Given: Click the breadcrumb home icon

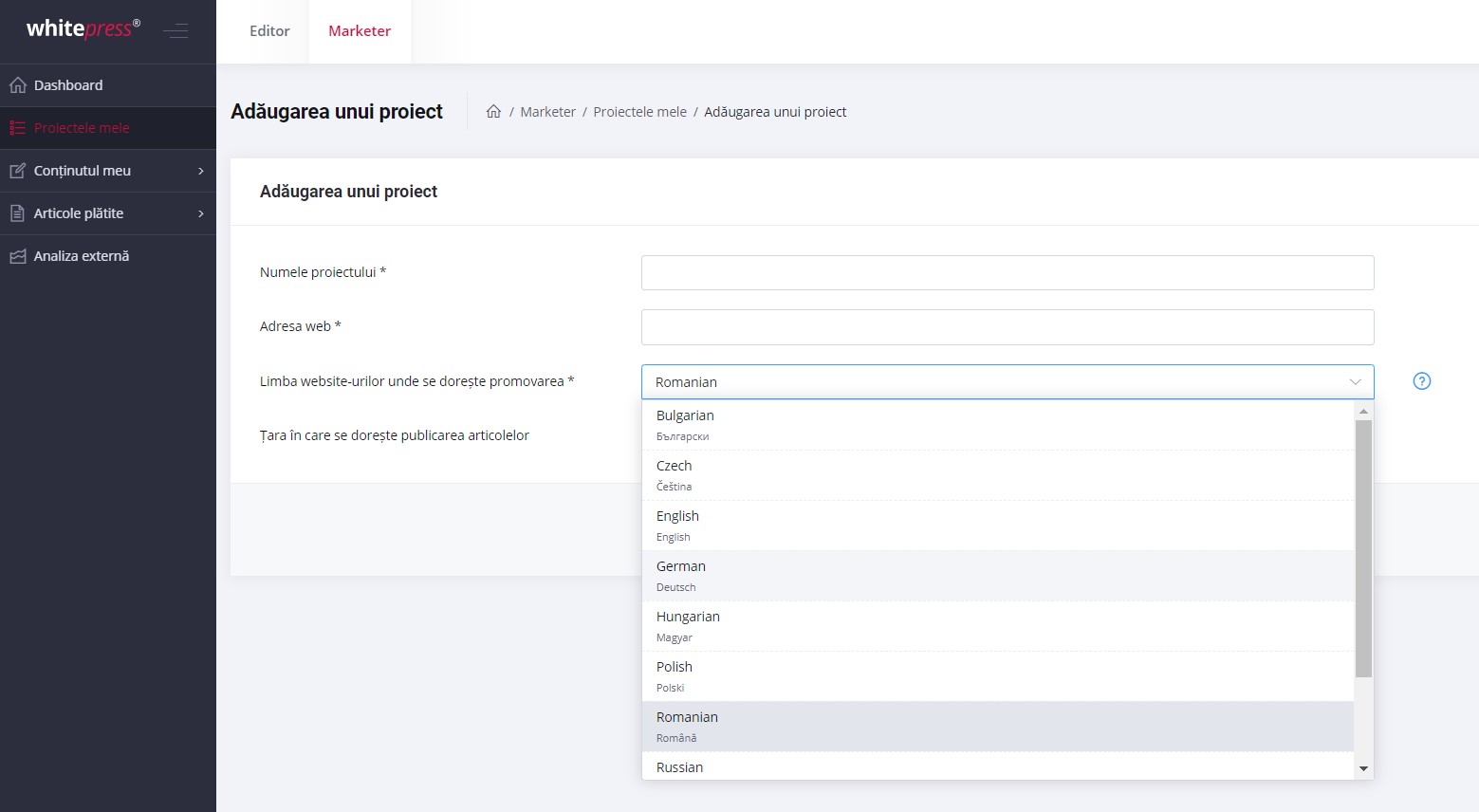Looking at the screenshot, I should click(493, 111).
